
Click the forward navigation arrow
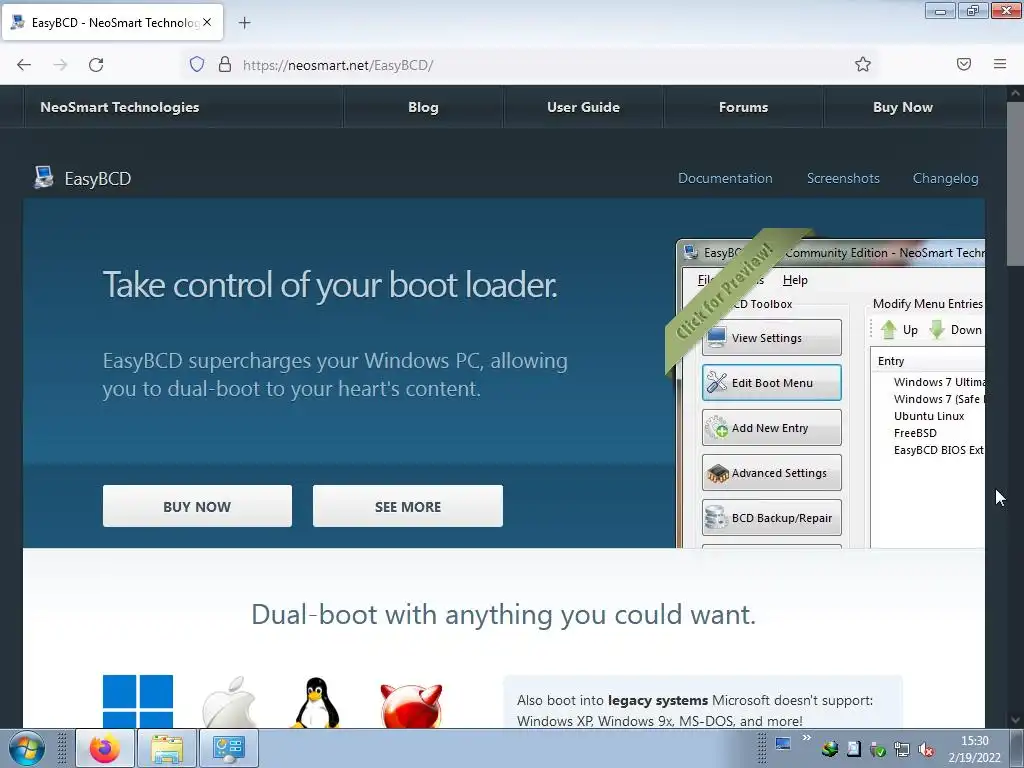click(x=60, y=65)
